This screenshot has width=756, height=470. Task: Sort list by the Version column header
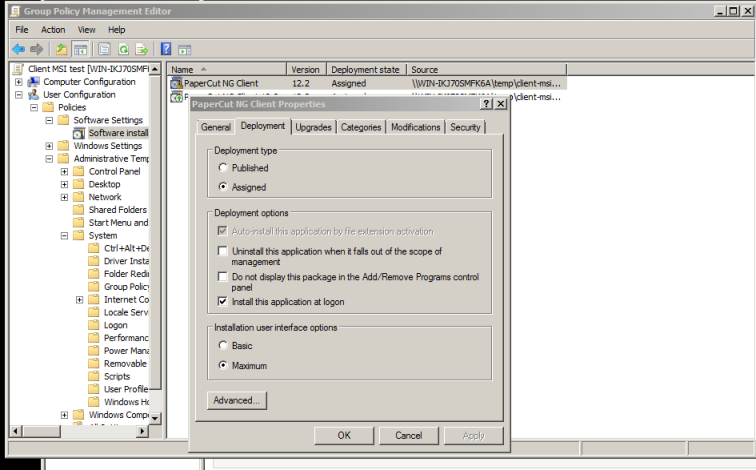(x=307, y=69)
